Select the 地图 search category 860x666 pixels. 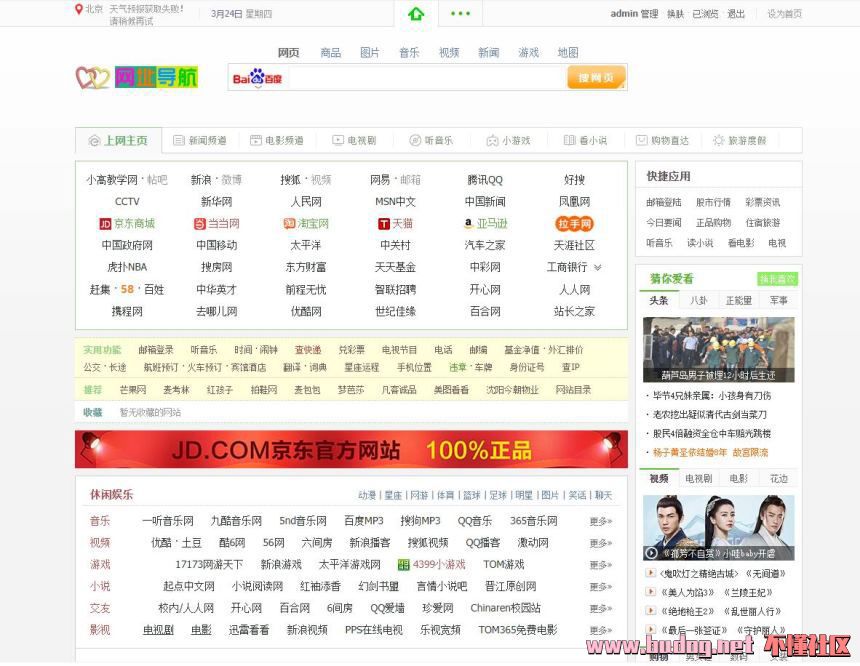568,53
